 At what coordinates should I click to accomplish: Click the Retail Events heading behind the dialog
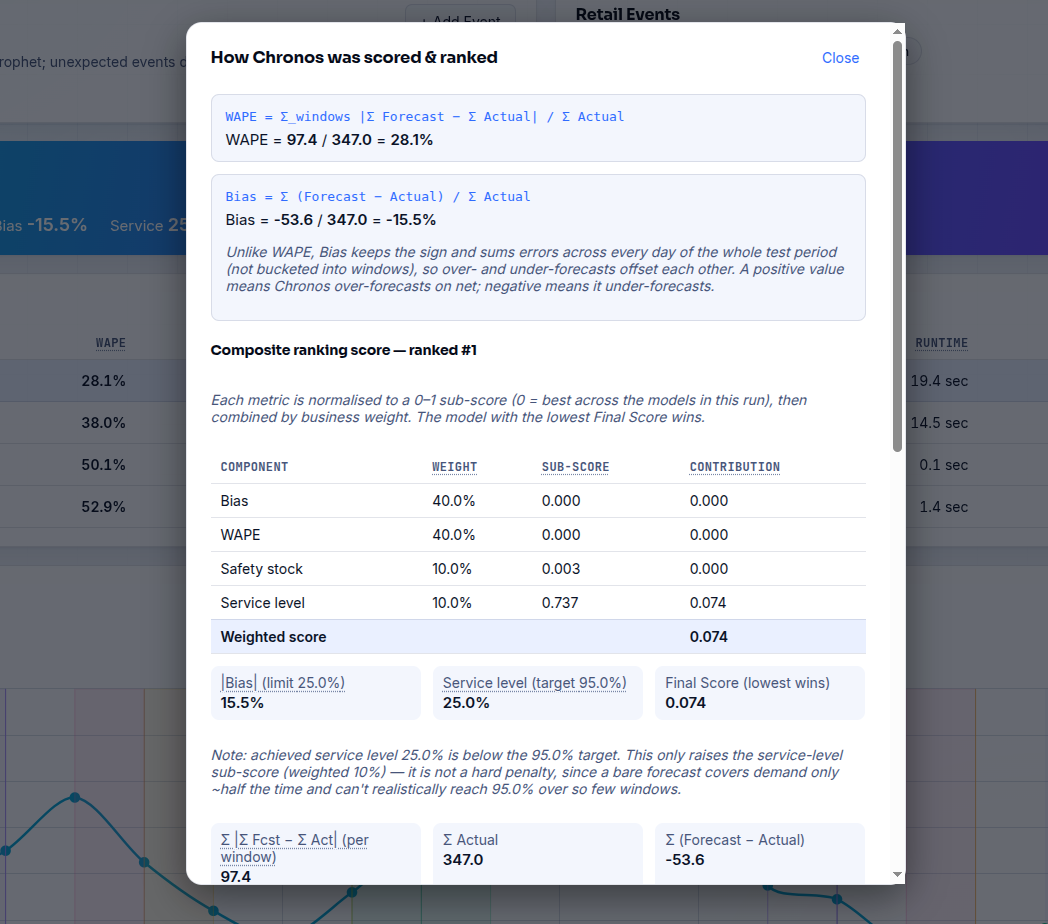[x=628, y=14]
